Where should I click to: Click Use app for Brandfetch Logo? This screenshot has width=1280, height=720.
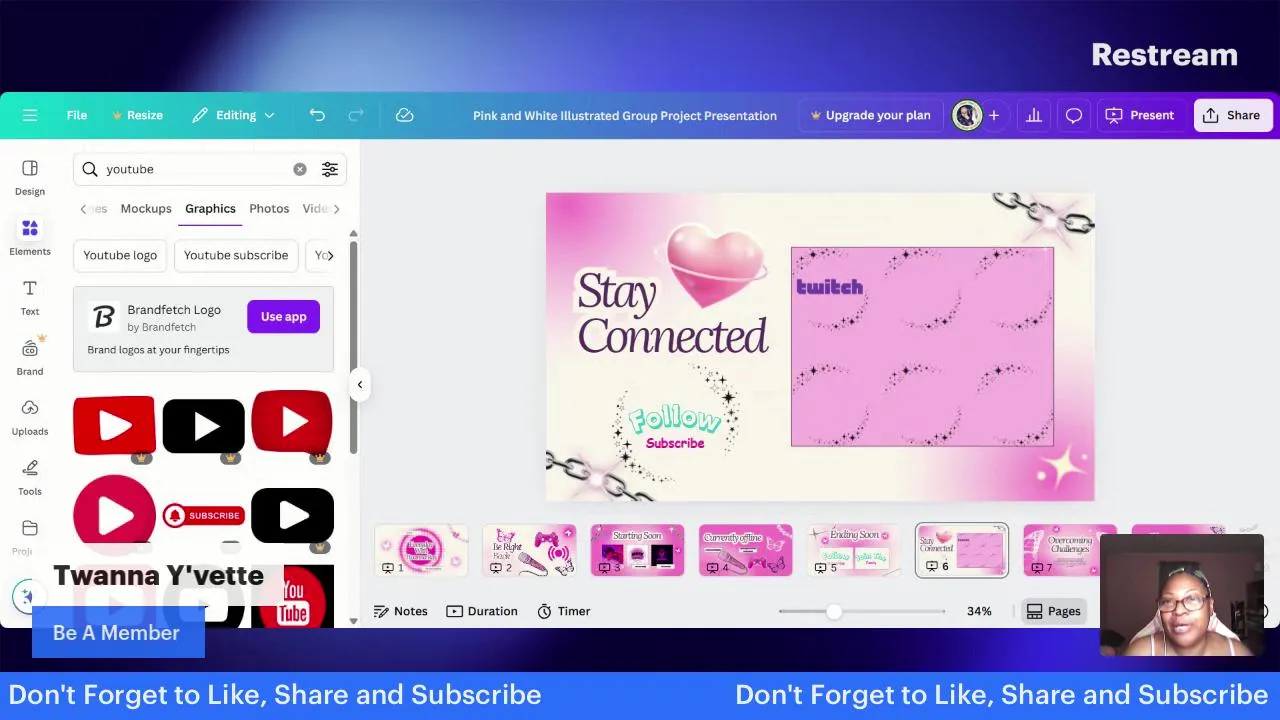284,317
